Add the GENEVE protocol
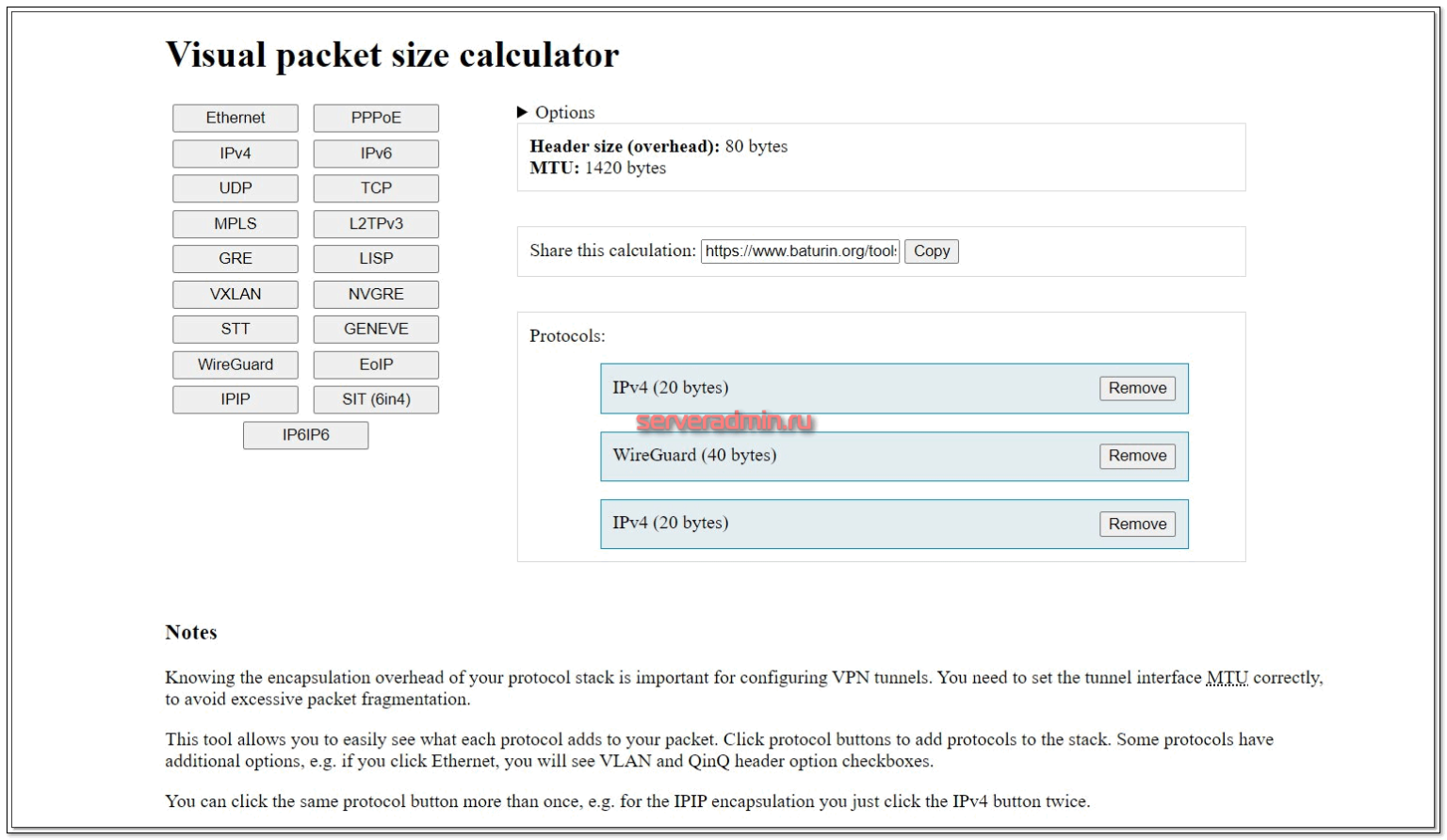Screen dimensions: 1447x840 pyautogui.click(x=376, y=329)
